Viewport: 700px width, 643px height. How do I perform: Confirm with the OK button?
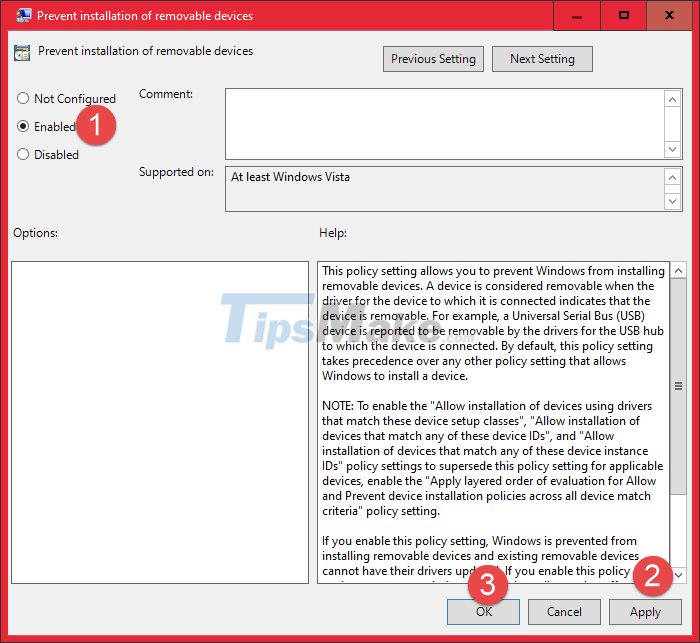point(483,612)
